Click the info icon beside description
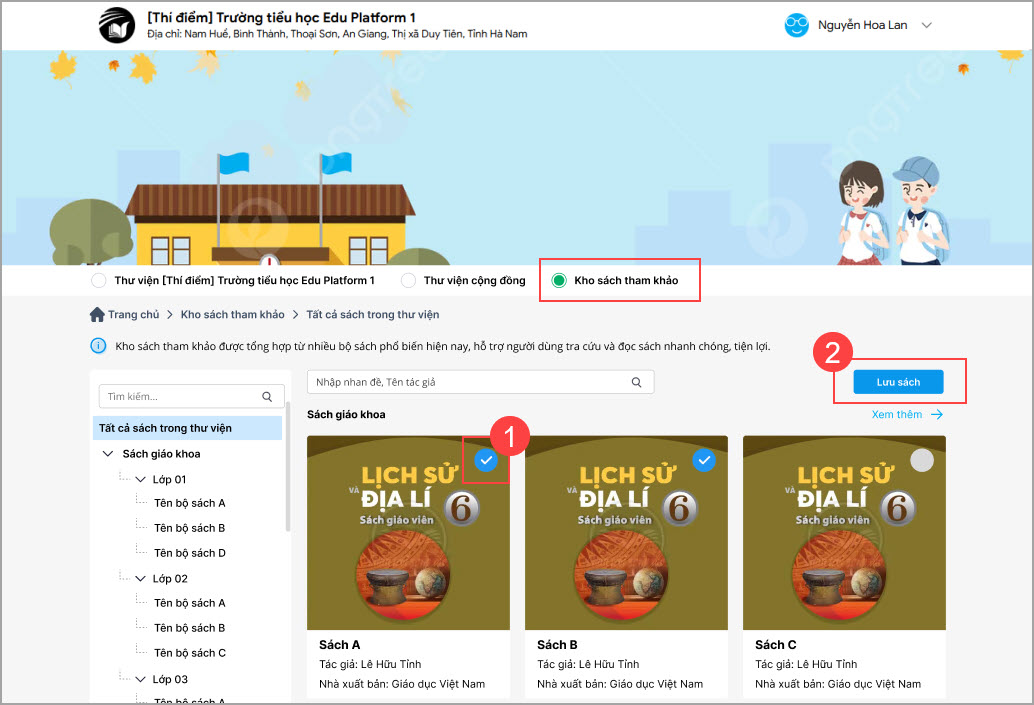1034x705 pixels. tap(98, 346)
